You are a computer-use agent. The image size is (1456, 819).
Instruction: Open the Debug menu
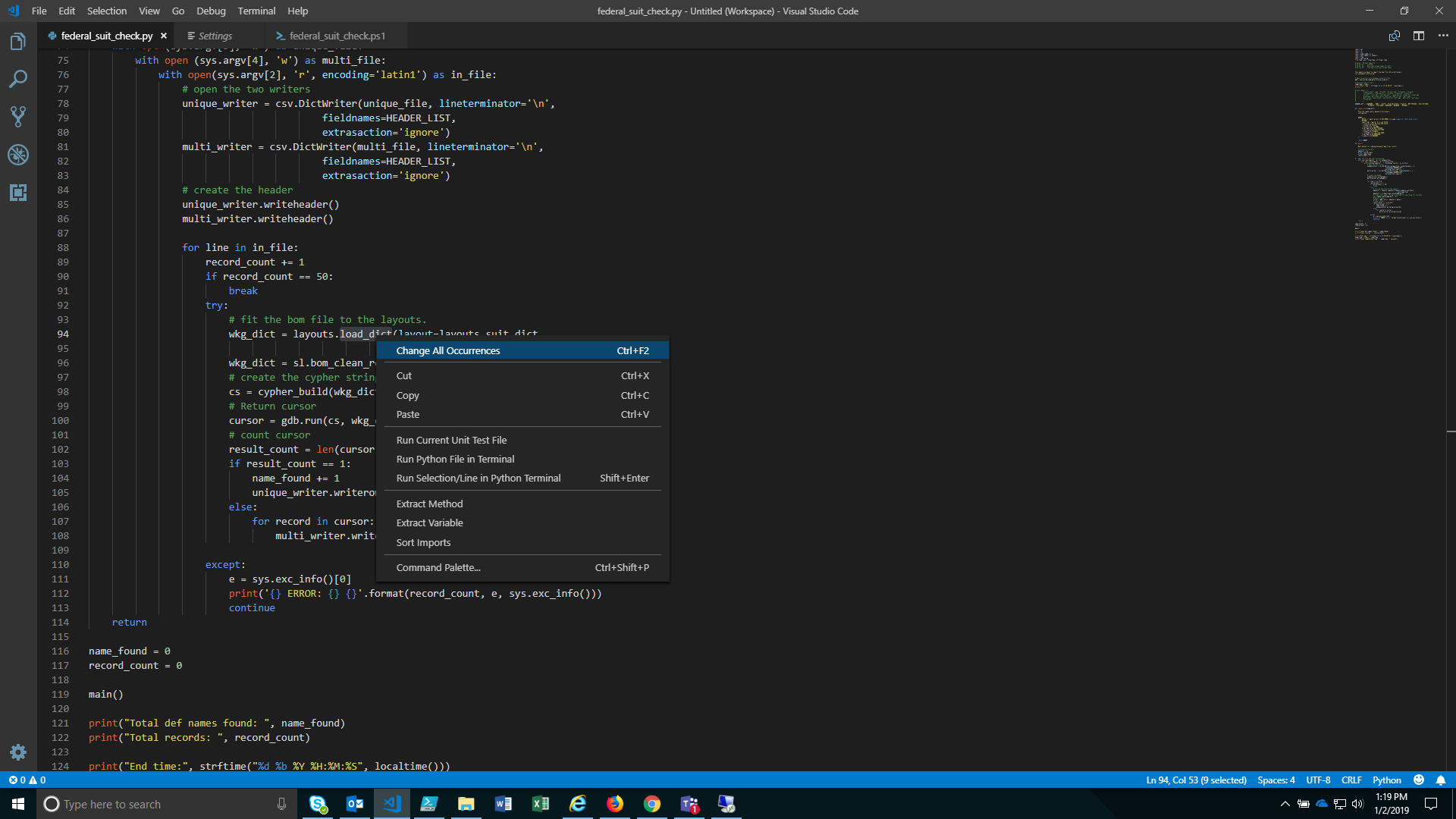pos(210,11)
